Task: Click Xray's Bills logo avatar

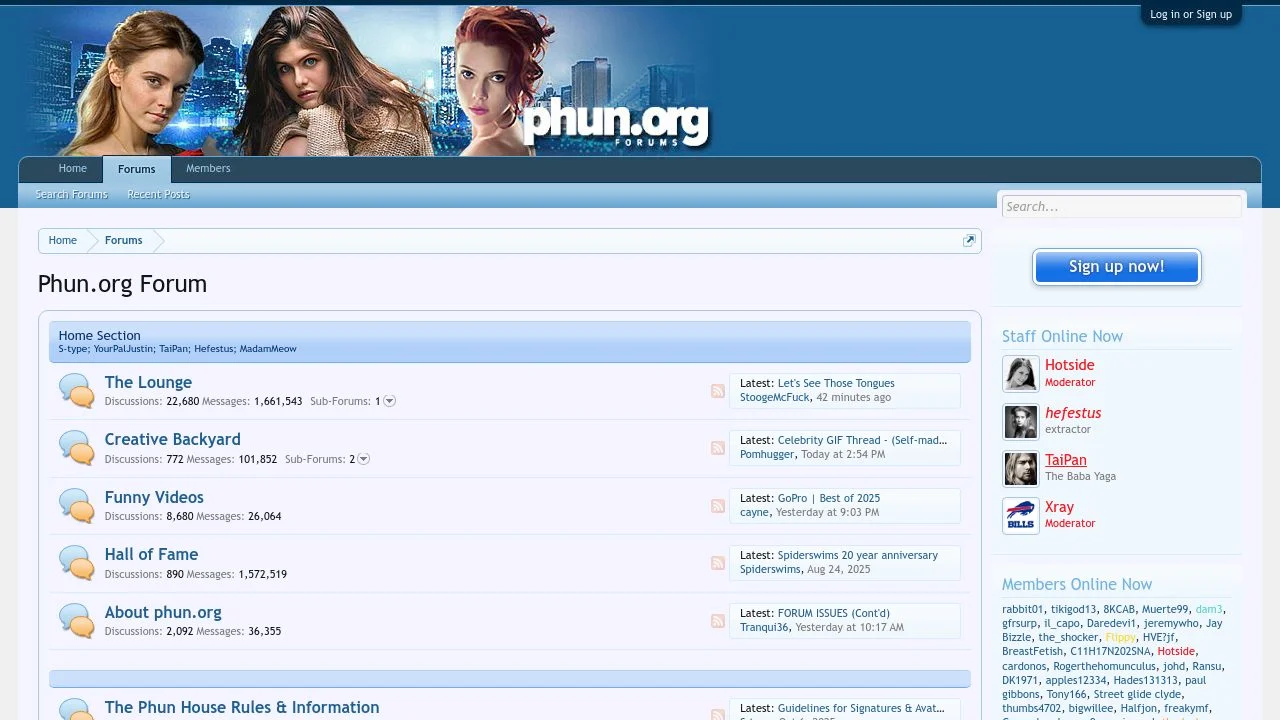Action: [1020, 515]
